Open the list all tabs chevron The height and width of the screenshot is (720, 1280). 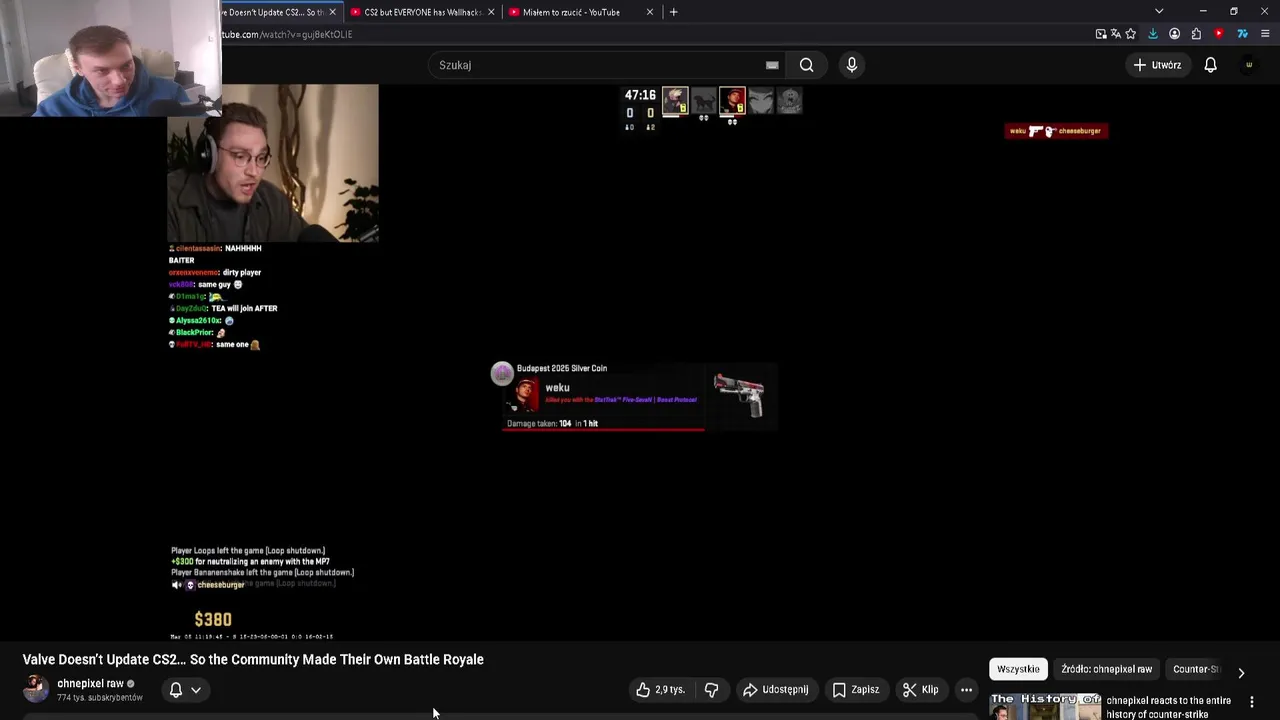coord(1159,12)
